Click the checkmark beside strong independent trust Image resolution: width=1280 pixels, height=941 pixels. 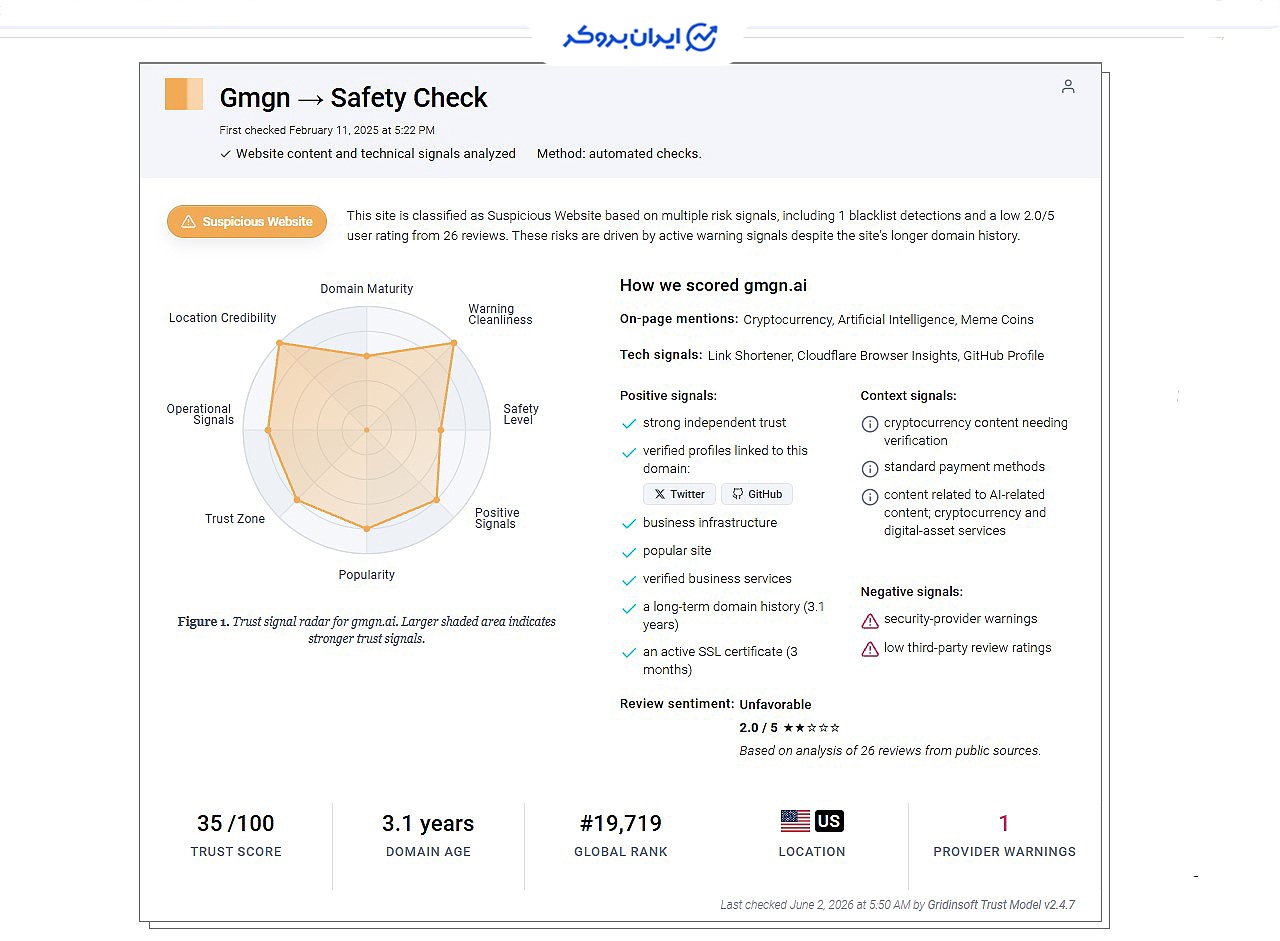tap(629, 424)
